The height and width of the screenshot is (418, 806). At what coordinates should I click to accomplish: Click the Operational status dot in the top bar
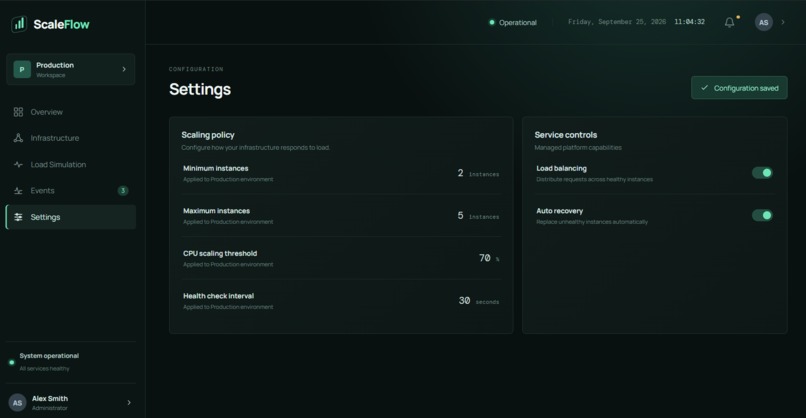[x=492, y=22]
